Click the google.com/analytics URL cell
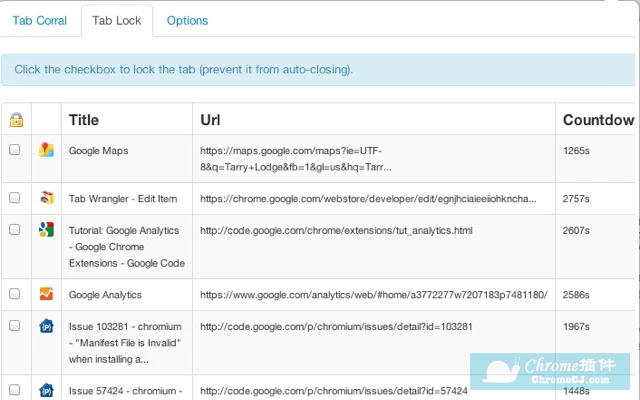The width and height of the screenshot is (640, 400). (x=374, y=295)
